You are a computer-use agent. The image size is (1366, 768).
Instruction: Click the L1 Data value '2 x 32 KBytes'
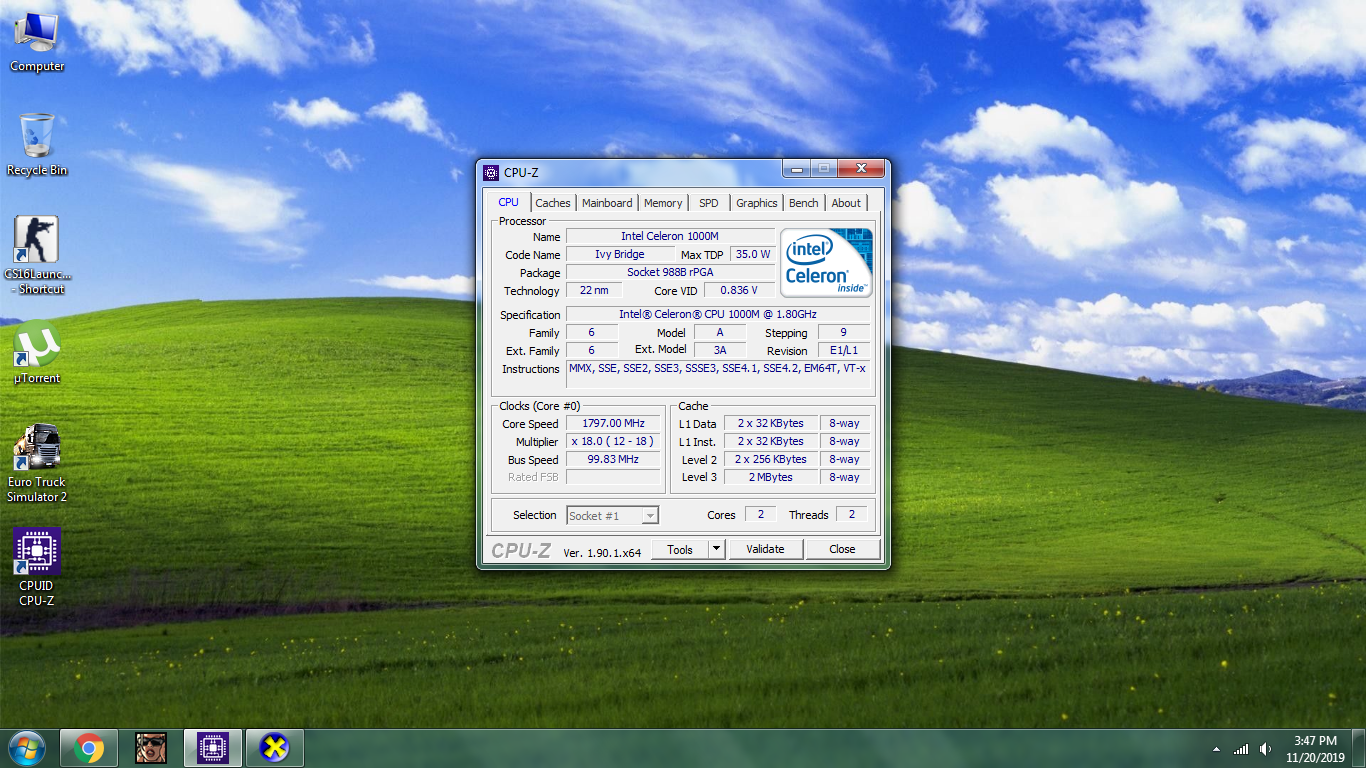(x=770, y=423)
